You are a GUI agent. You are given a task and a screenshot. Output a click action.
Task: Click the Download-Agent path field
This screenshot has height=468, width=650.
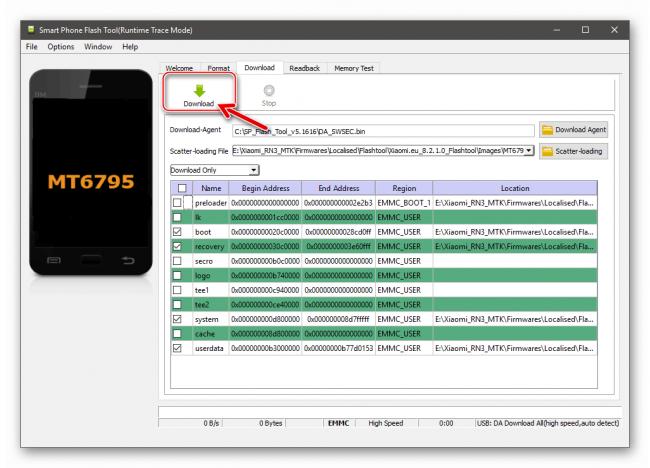383,131
